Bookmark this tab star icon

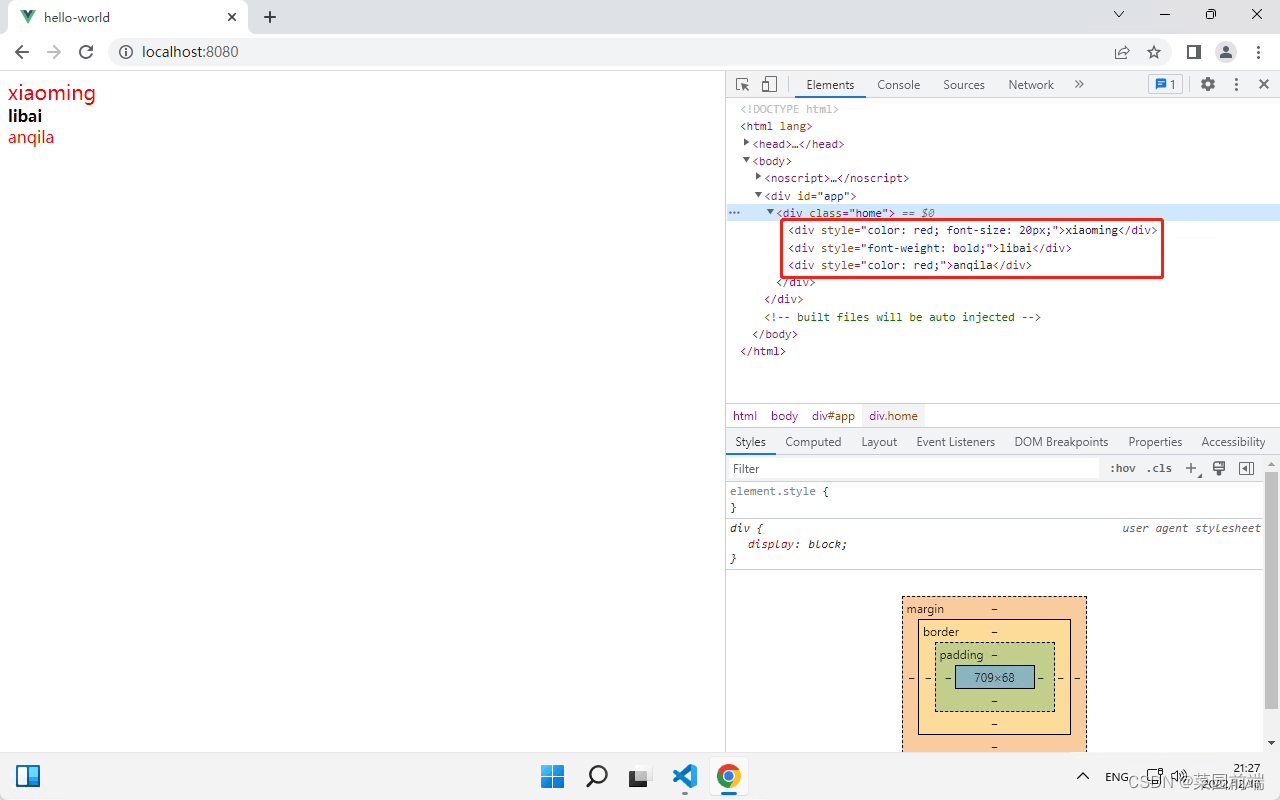[1154, 52]
